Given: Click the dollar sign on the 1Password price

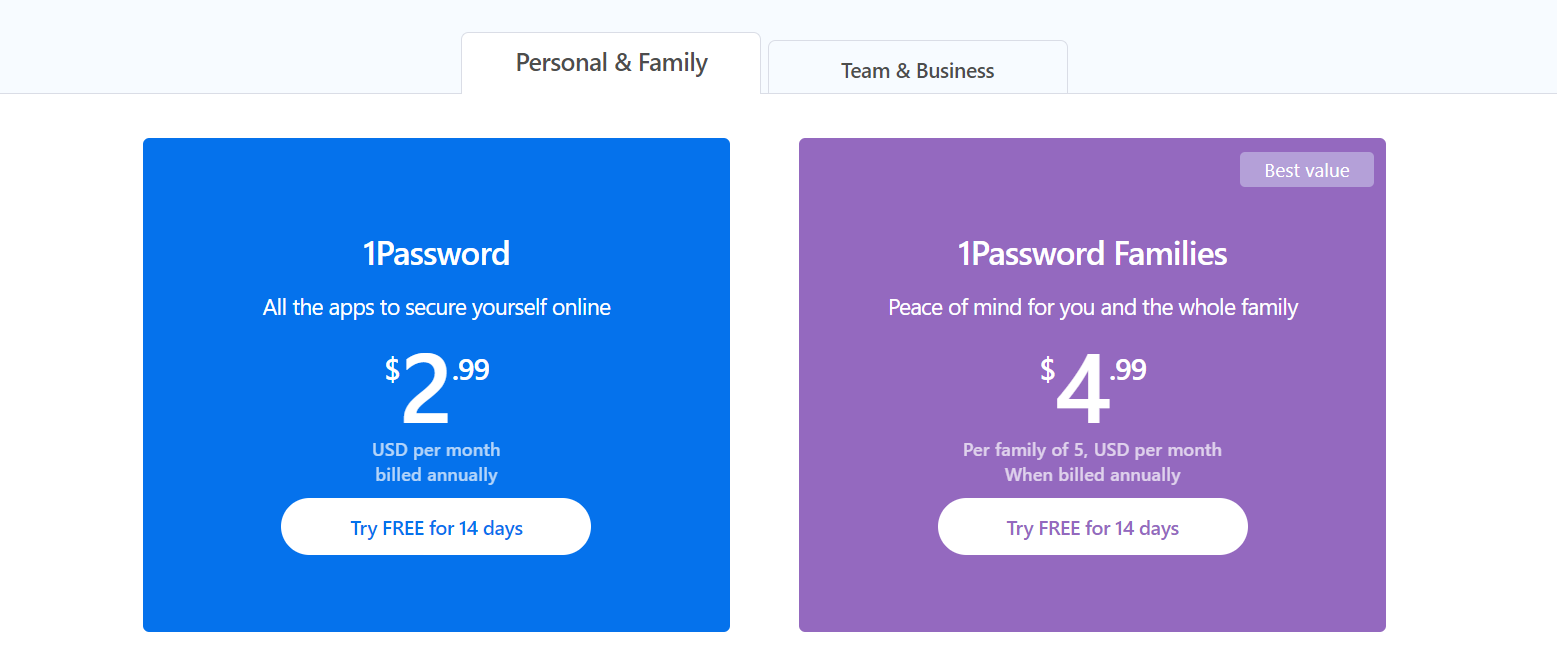Looking at the screenshot, I should (x=392, y=370).
